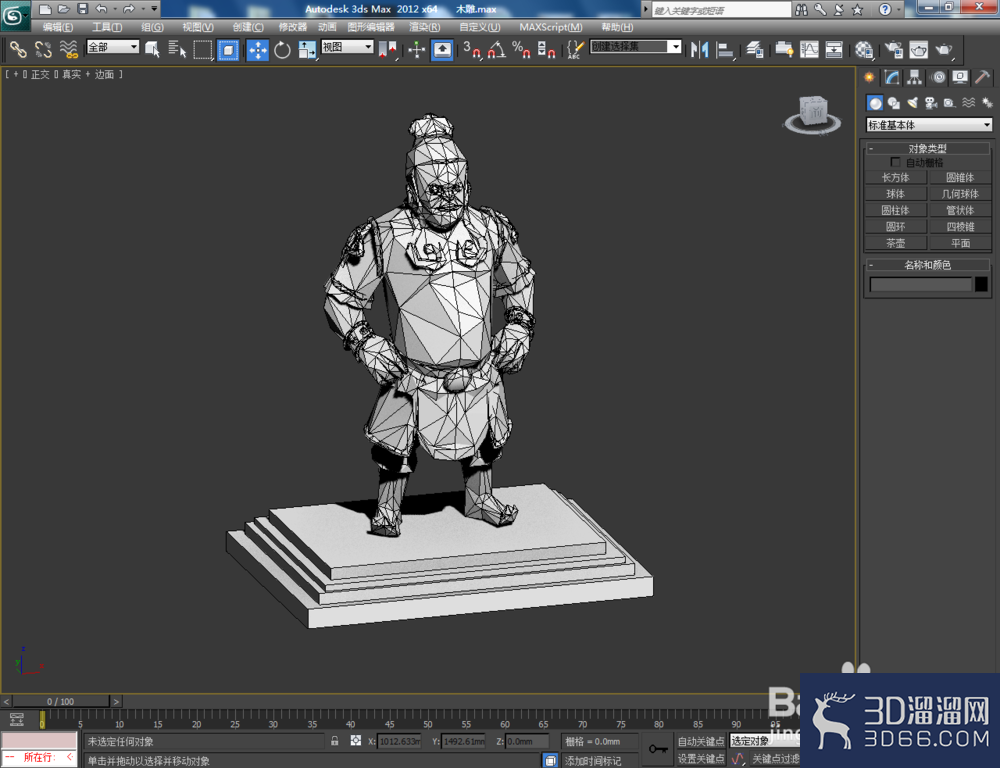
Task: Open the 标准基本体 category dropdown
Action: click(929, 125)
